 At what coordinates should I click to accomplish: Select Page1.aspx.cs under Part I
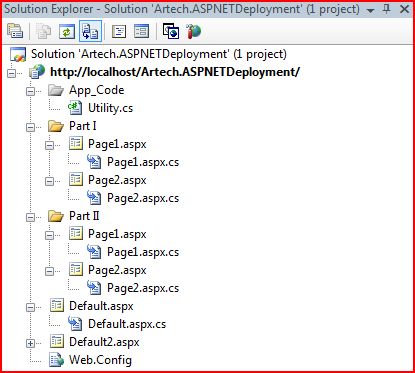point(143,162)
